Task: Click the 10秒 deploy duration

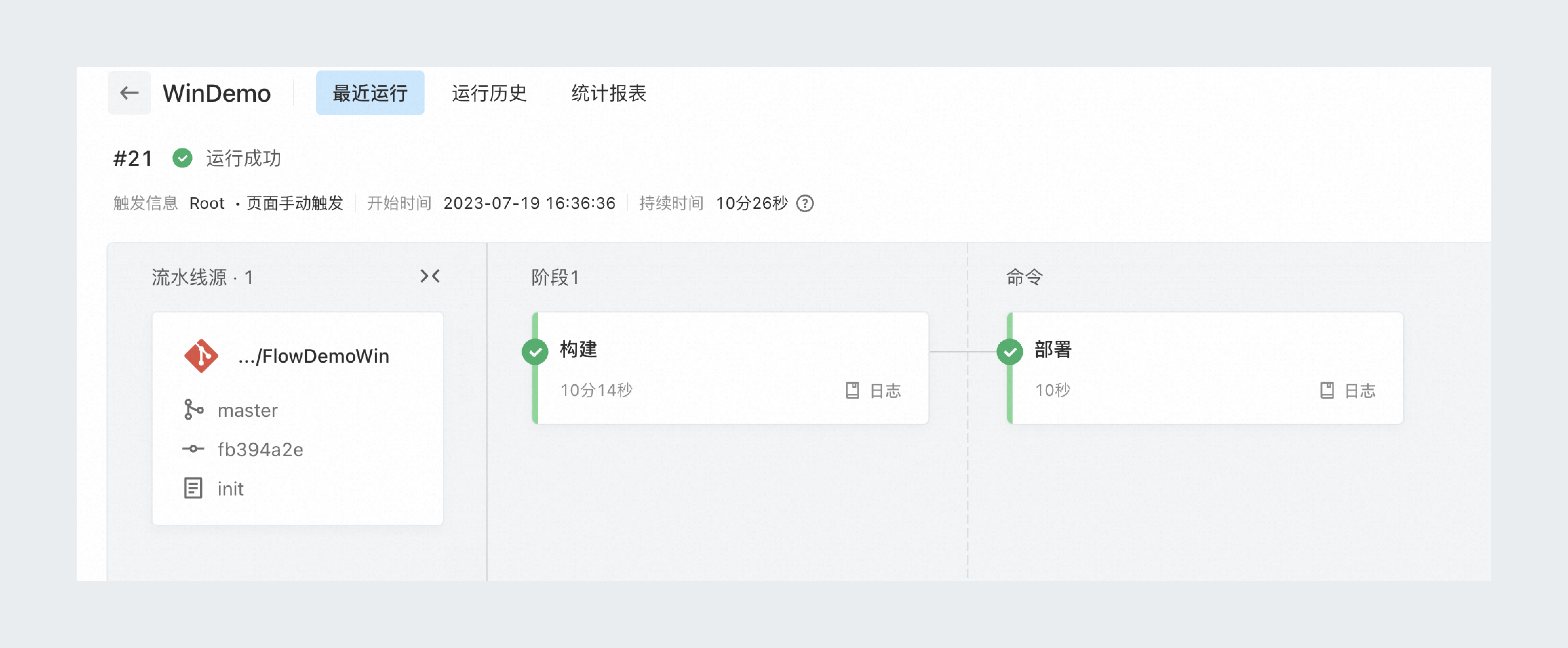Action: click(1053, 390)
